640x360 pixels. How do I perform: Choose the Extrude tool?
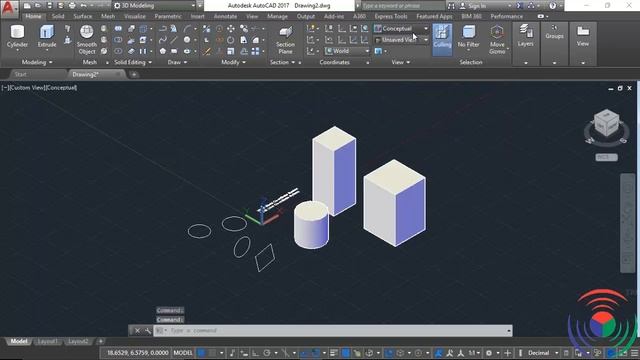[x=47, y=37]
